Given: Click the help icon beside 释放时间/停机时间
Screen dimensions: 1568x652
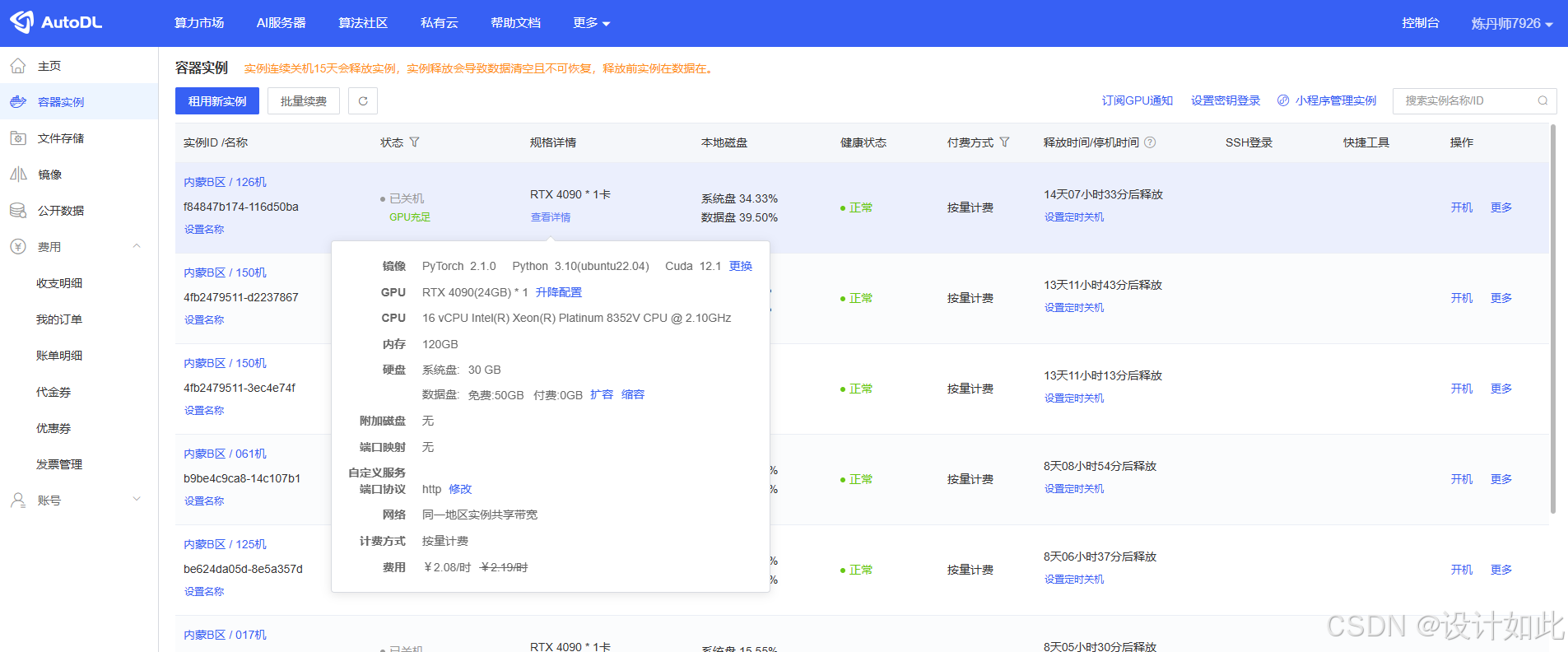Looking at the screenshot, I should [x=1150, y=142].
